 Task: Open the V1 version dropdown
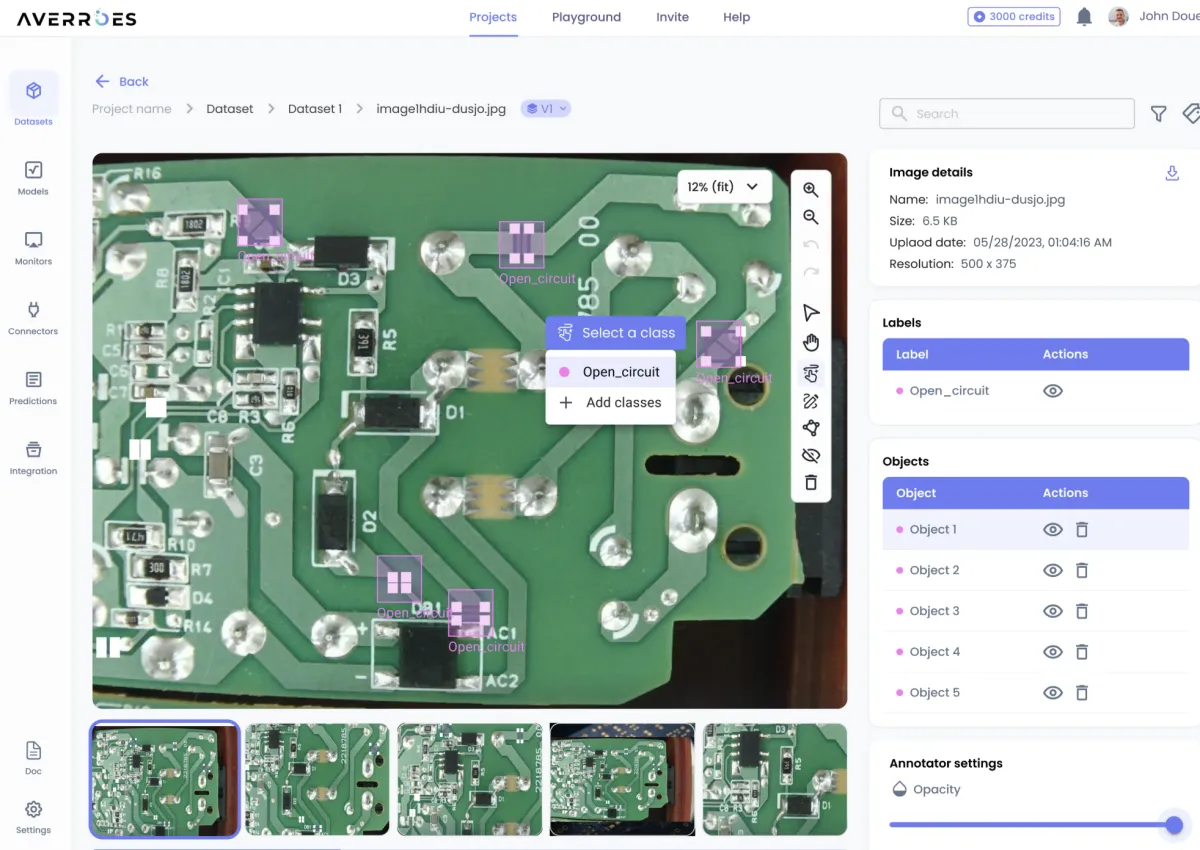pos(546,109)
